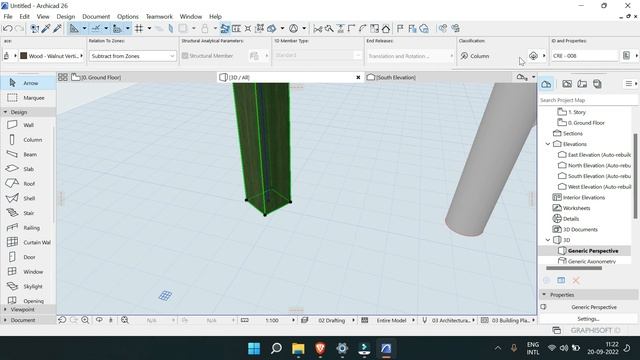Collapse the Design toolbox section
Screen dimensions: 640x360
pyautogui.click(x=5, y=112)
